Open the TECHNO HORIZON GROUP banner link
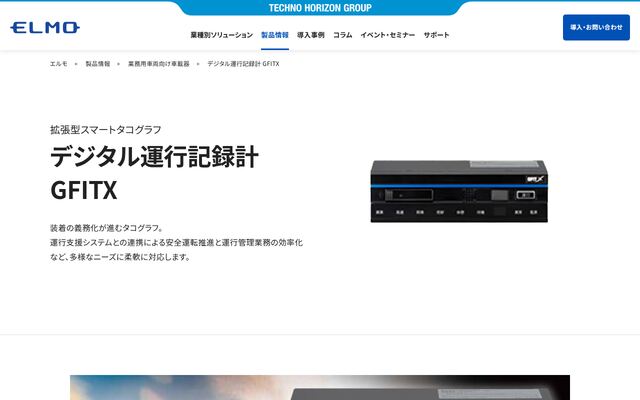This screenshot has width=640, height=400. point(320,8)
